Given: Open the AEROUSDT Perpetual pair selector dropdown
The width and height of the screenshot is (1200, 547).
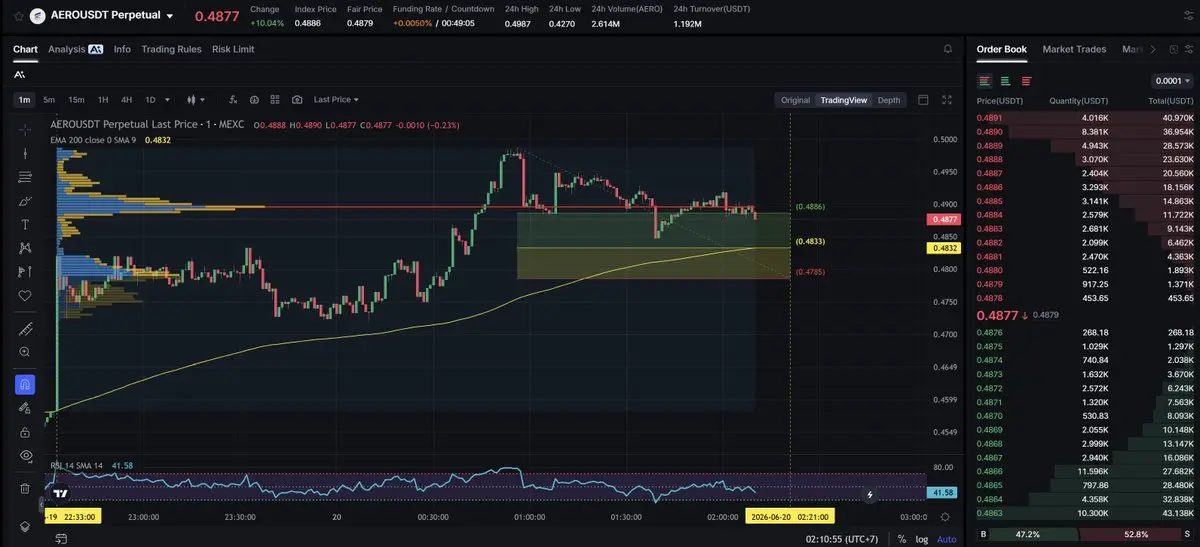Looking at the screenshot, I should pyautogui.click(x=169, y=17).
